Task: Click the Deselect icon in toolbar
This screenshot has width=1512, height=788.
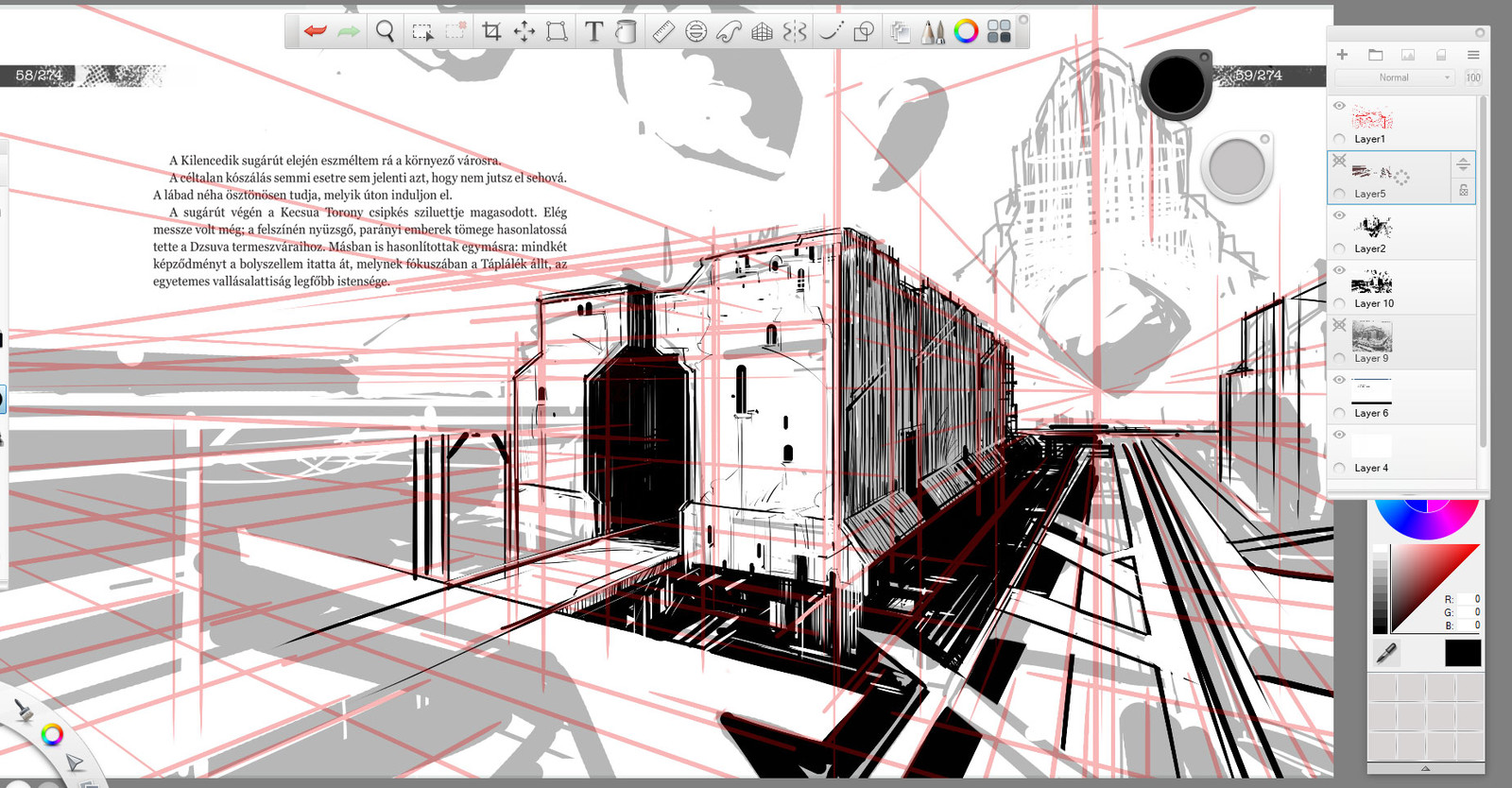Action: pyautogui.click(x=455, y=31)
